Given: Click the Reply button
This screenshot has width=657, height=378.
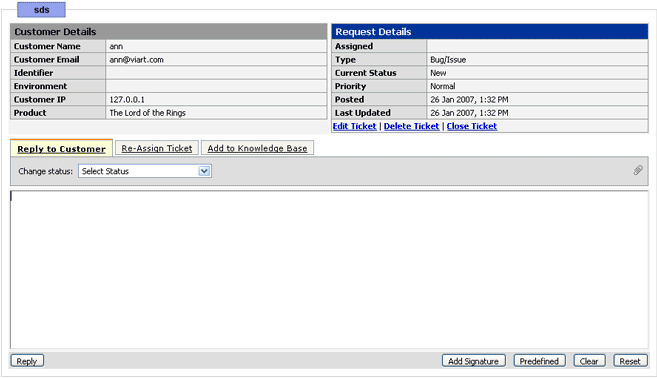Looking at the screenshot, I should click(x=27, y=361).
